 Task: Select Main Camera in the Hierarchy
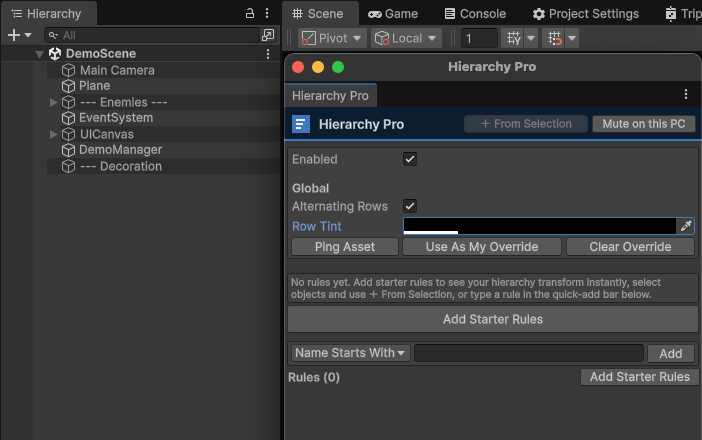117,70
